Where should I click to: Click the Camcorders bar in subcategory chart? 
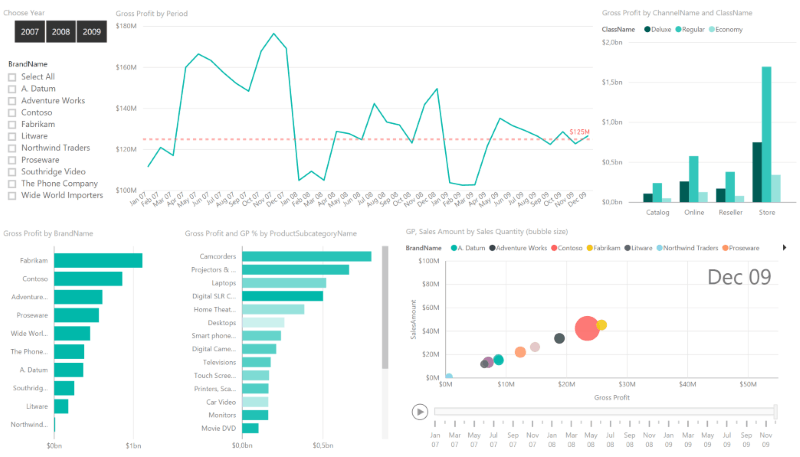(306, 256)
